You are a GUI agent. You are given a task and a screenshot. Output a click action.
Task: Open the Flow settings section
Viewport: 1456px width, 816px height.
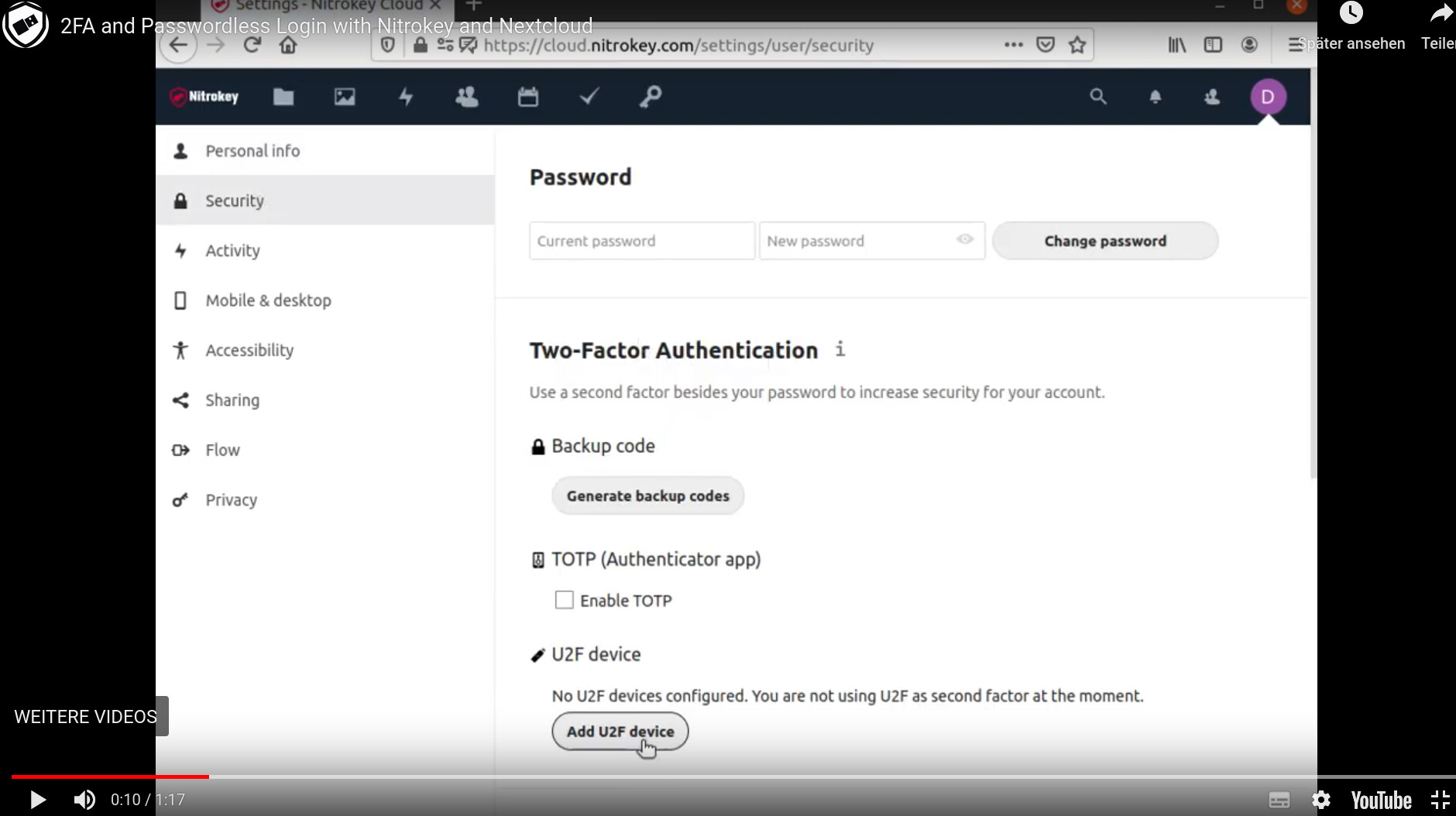point(325,450)
